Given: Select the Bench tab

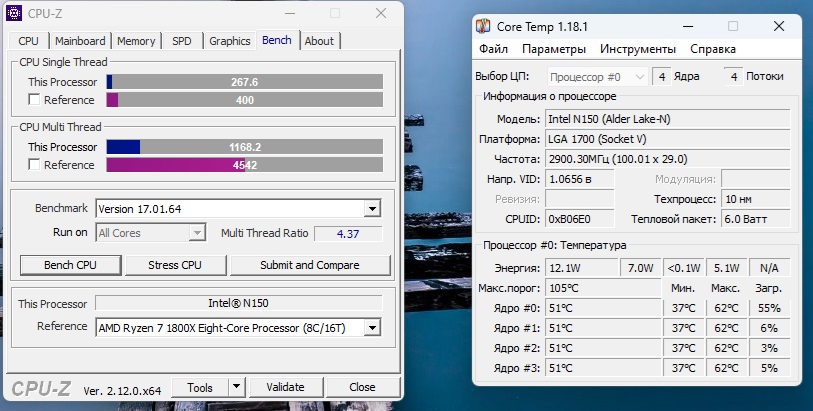Looking at the screenshot, I should pyautogui.click(x=277, y=40).
